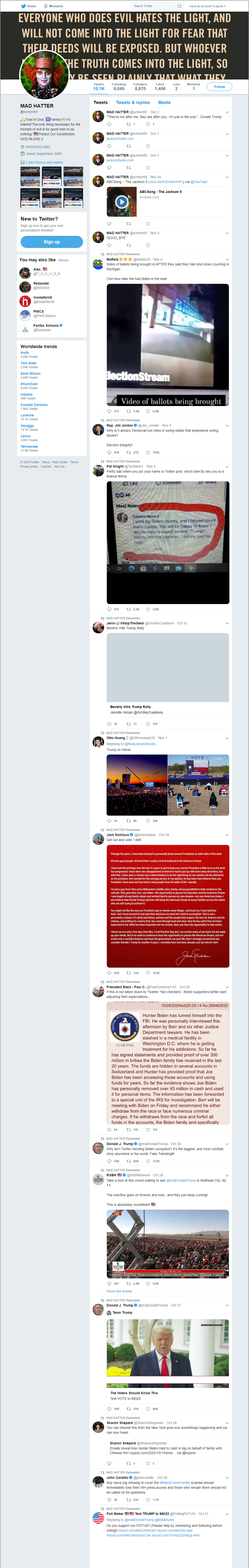This screenshot has height=1568, width=249.
Task: Switch to the Media tab
Action: [164, 102]
